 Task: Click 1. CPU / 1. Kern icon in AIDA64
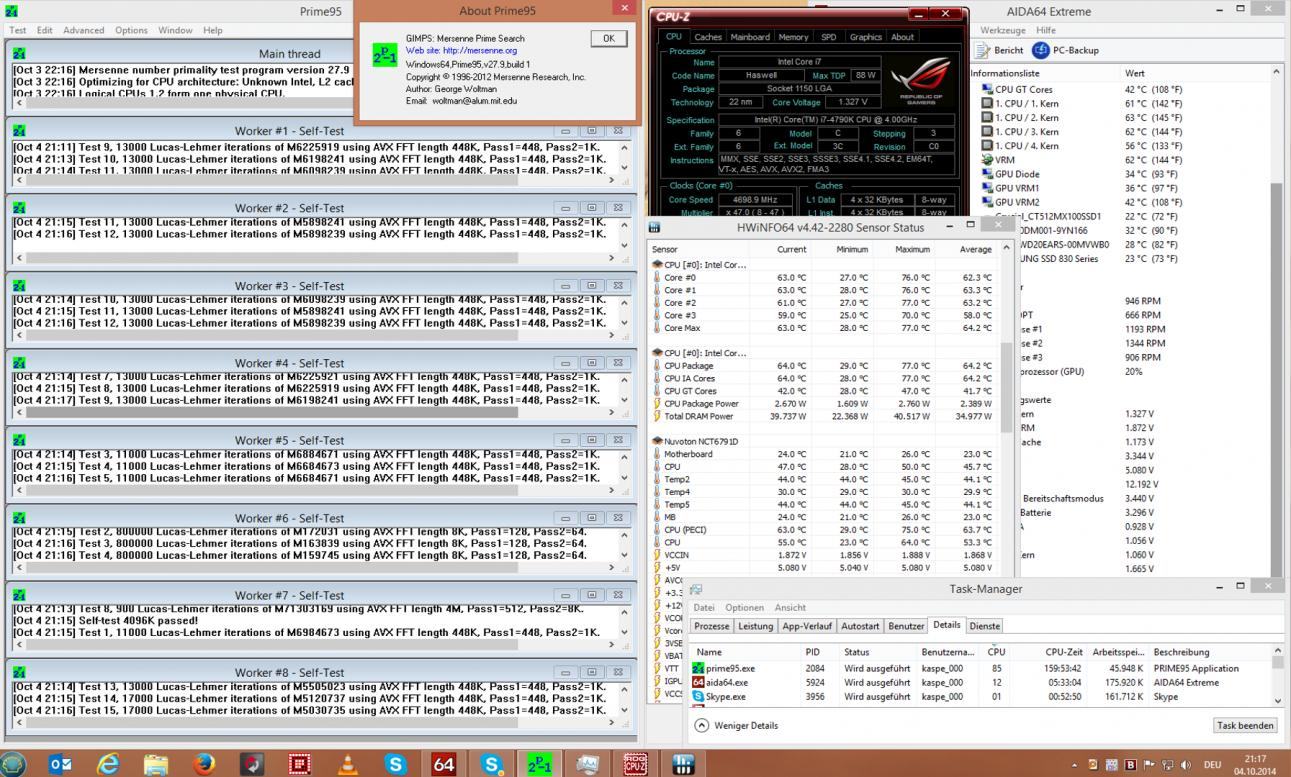987,103
